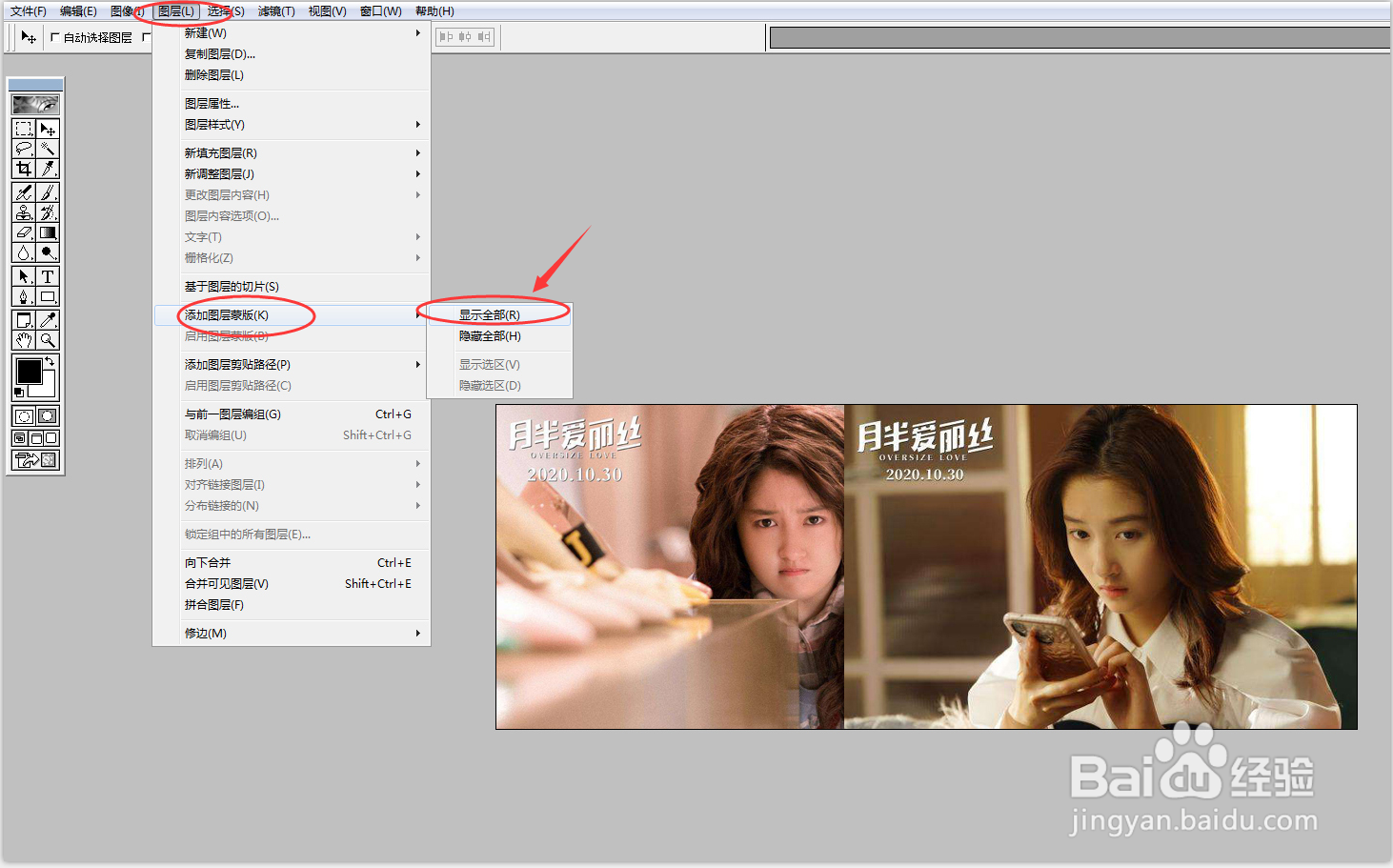Switch to full screen with menu bar mode

[36, 438]
